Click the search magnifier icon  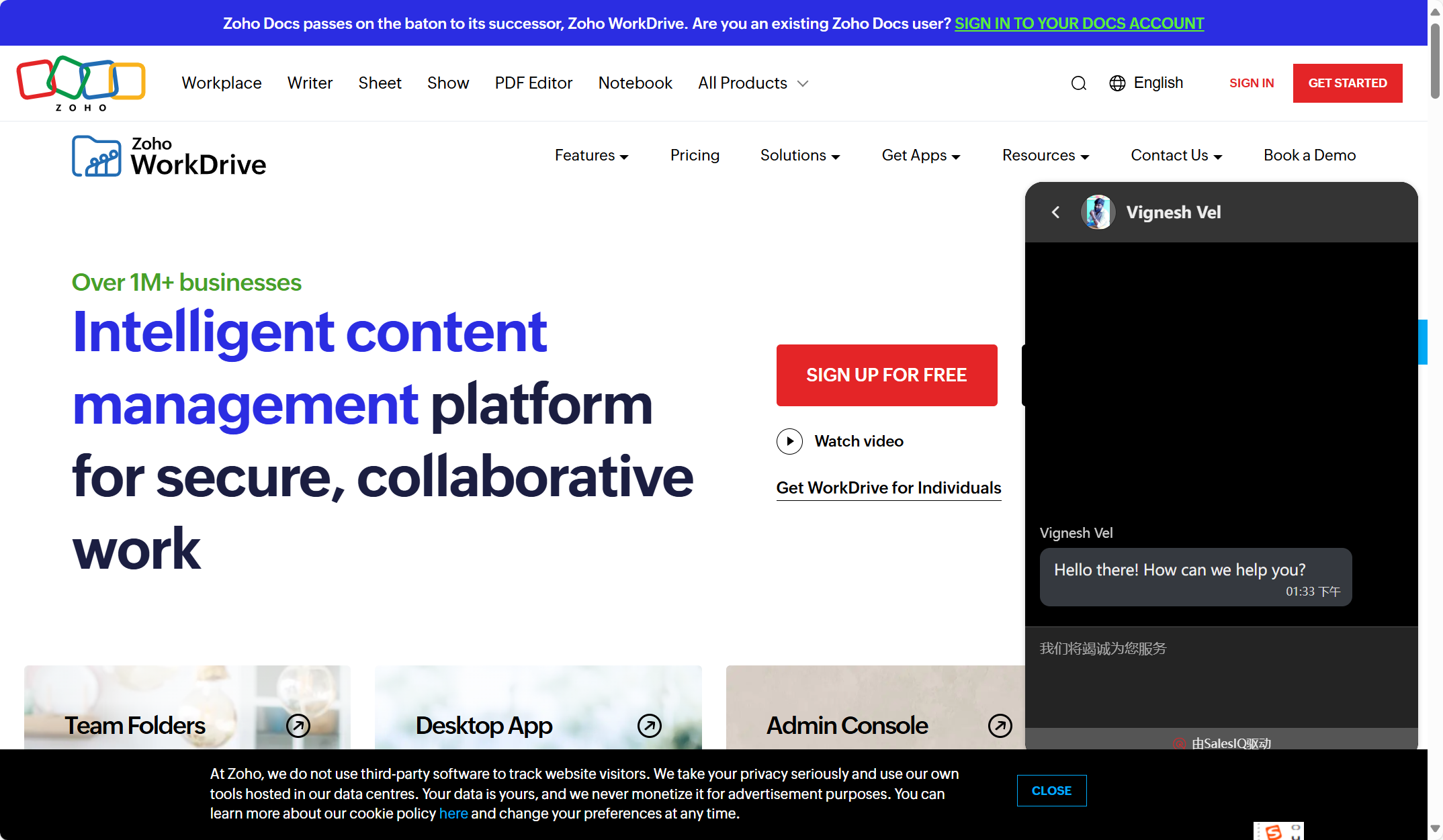pyautogui.click(x=1078, y=83)
